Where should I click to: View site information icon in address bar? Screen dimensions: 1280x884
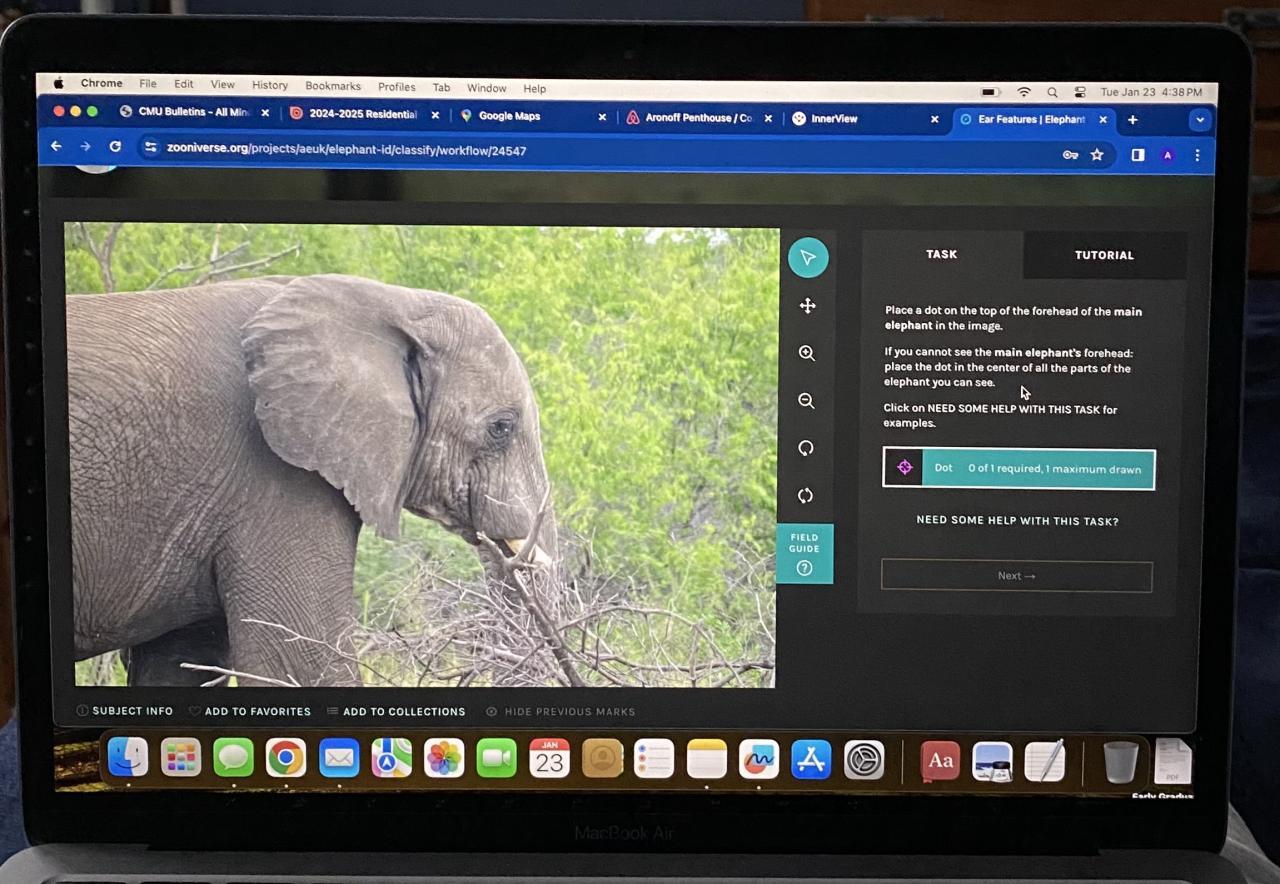tap(150, 148)
